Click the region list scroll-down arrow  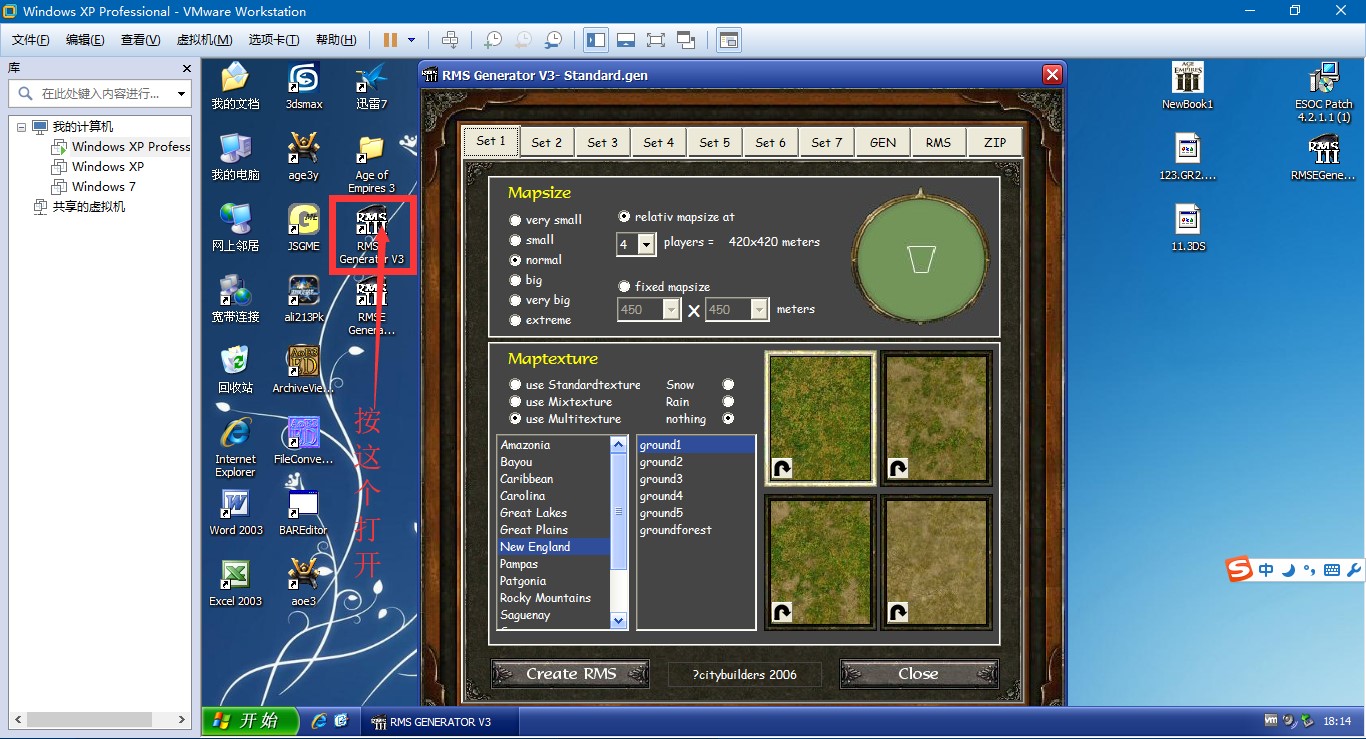pyautogui.click(x=619, y=621)
